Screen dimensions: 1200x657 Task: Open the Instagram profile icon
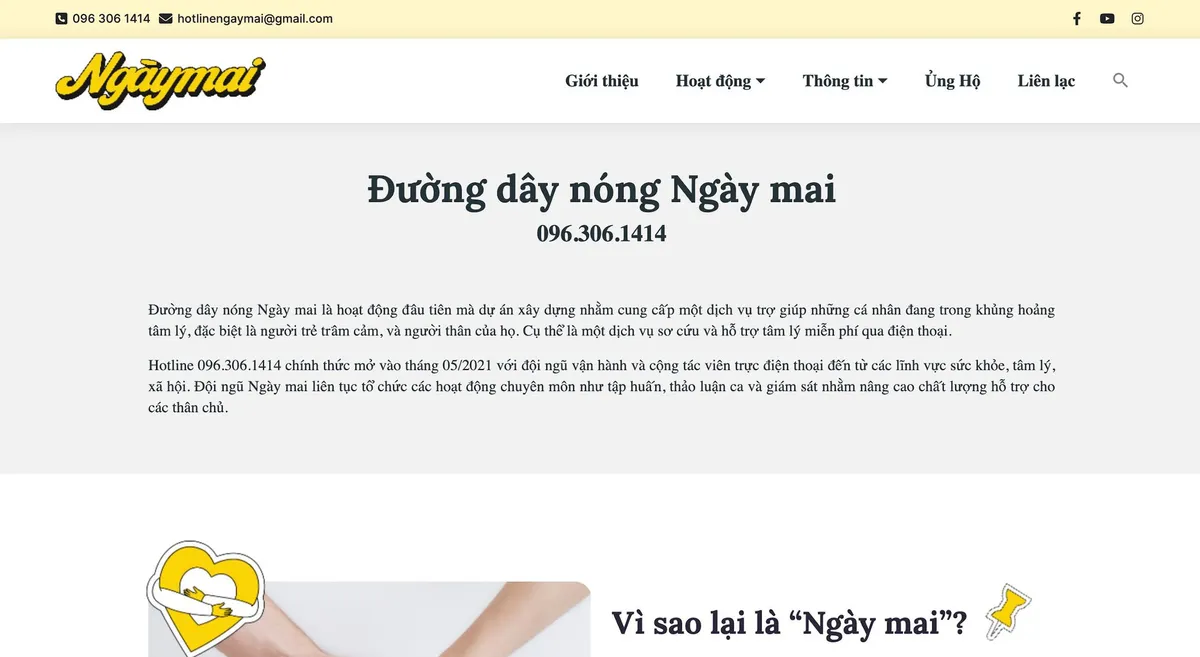tap(1137, 18)
